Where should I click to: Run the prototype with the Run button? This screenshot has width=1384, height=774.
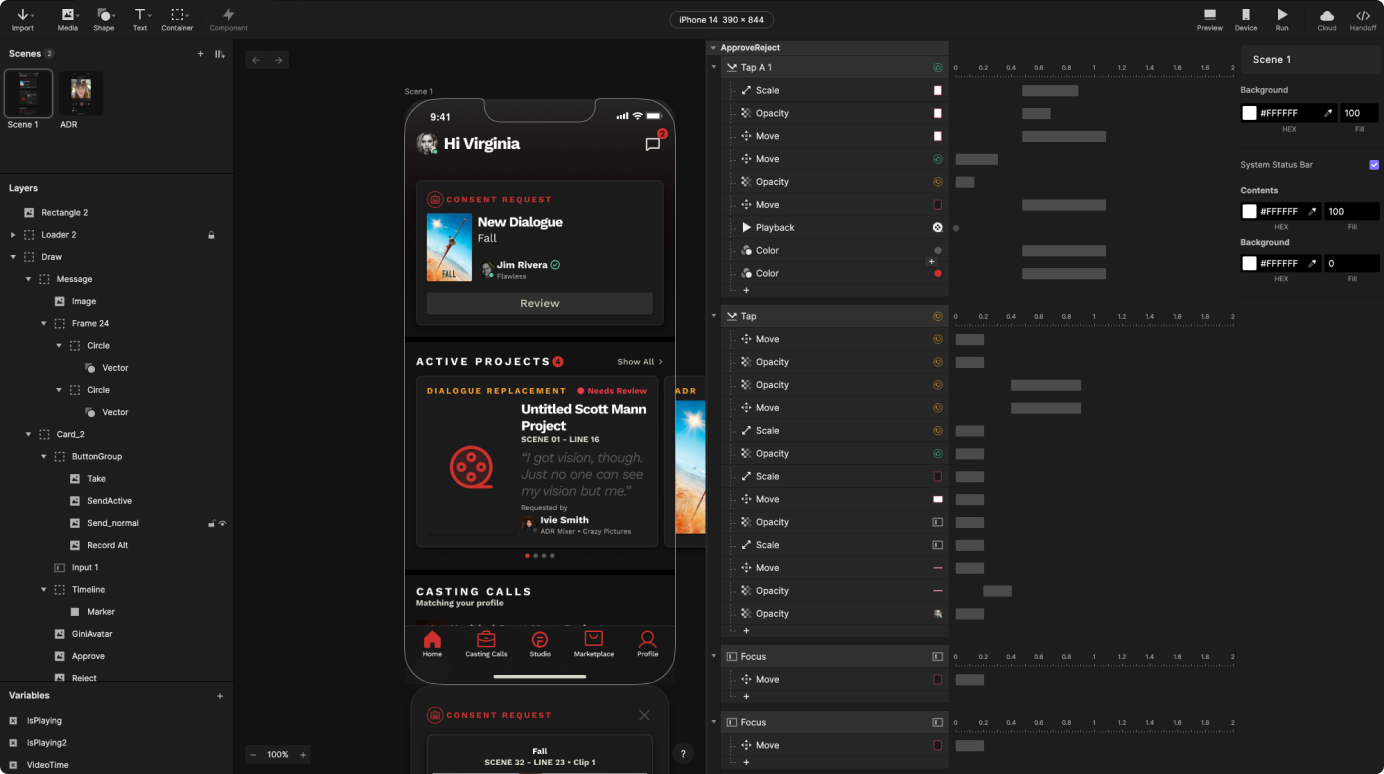pyautogui.click(x=1281, y=19)
